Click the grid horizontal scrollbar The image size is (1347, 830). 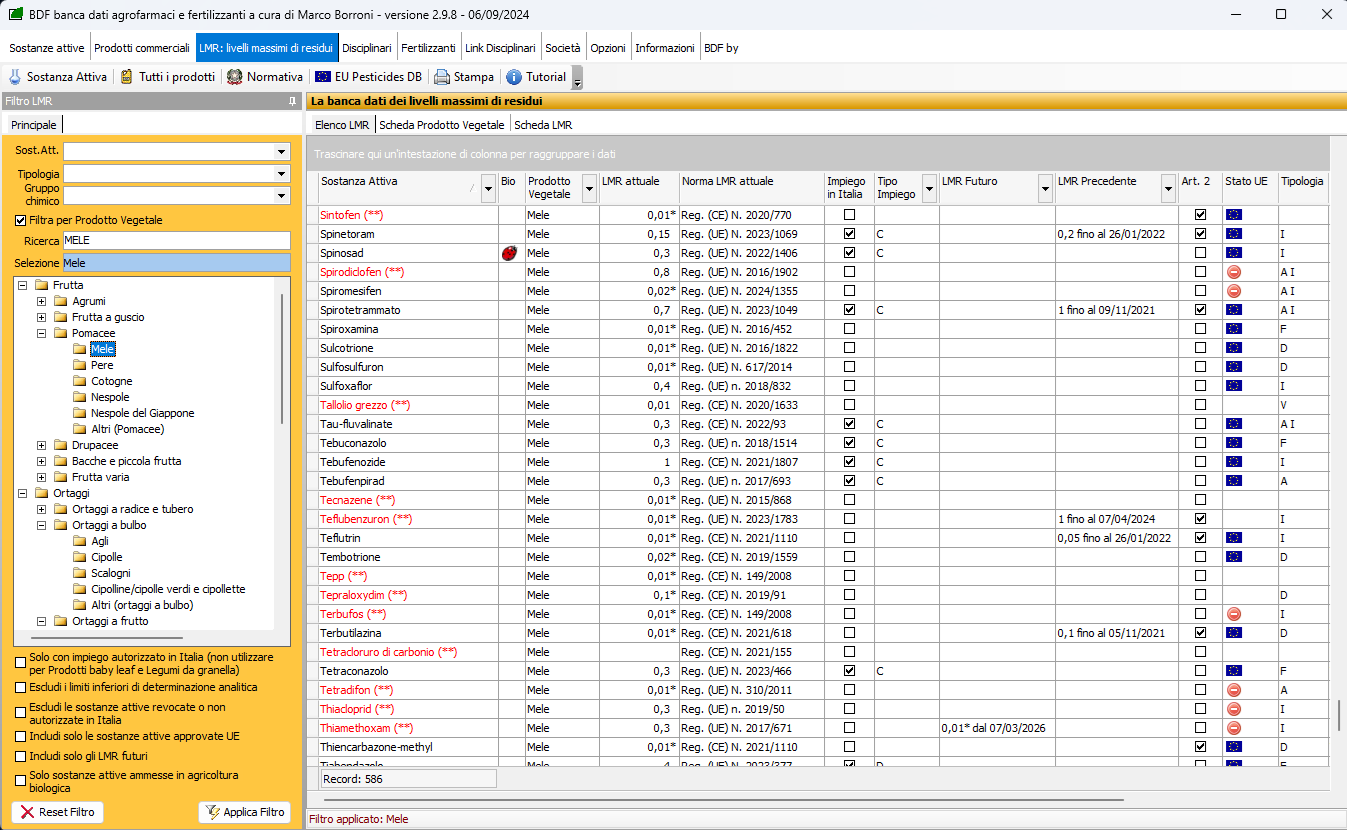(x=724, y=800)
